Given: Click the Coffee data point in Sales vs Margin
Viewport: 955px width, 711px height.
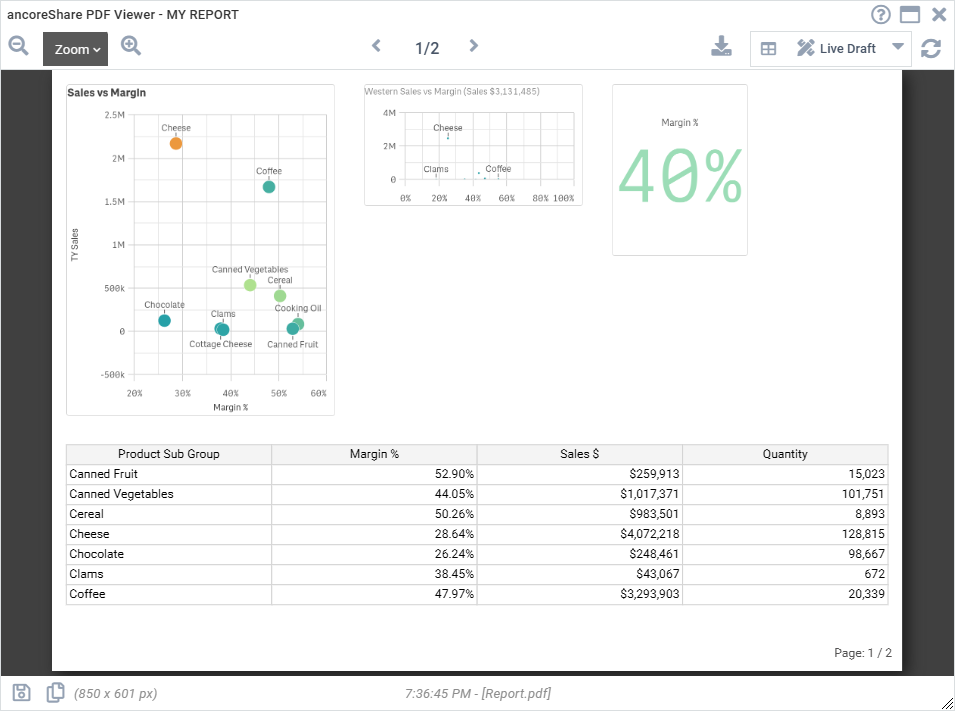Looking at the screenshot, I should [x=269, y=187].
